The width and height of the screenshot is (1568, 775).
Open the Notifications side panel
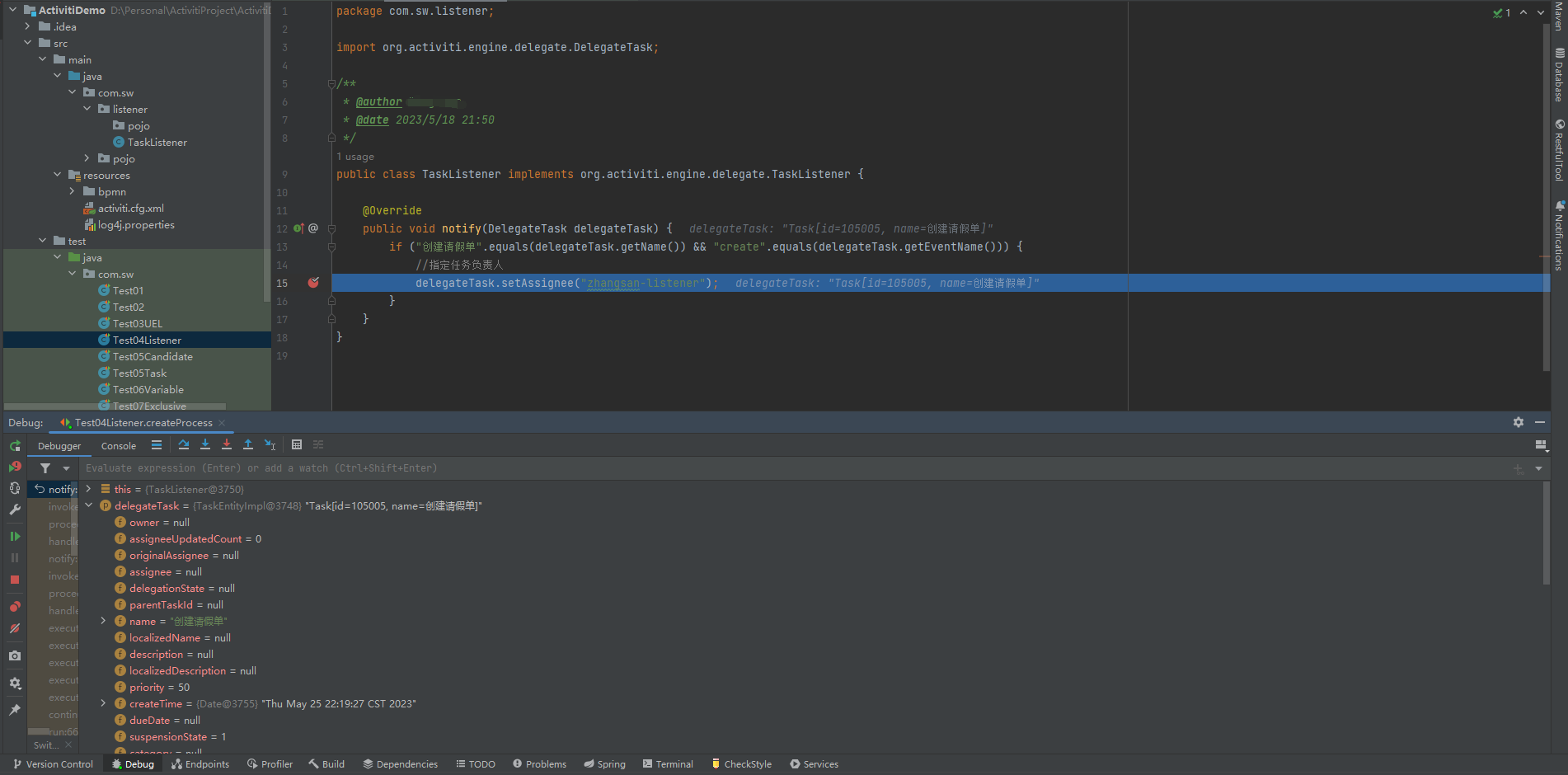pos(1559,235)
